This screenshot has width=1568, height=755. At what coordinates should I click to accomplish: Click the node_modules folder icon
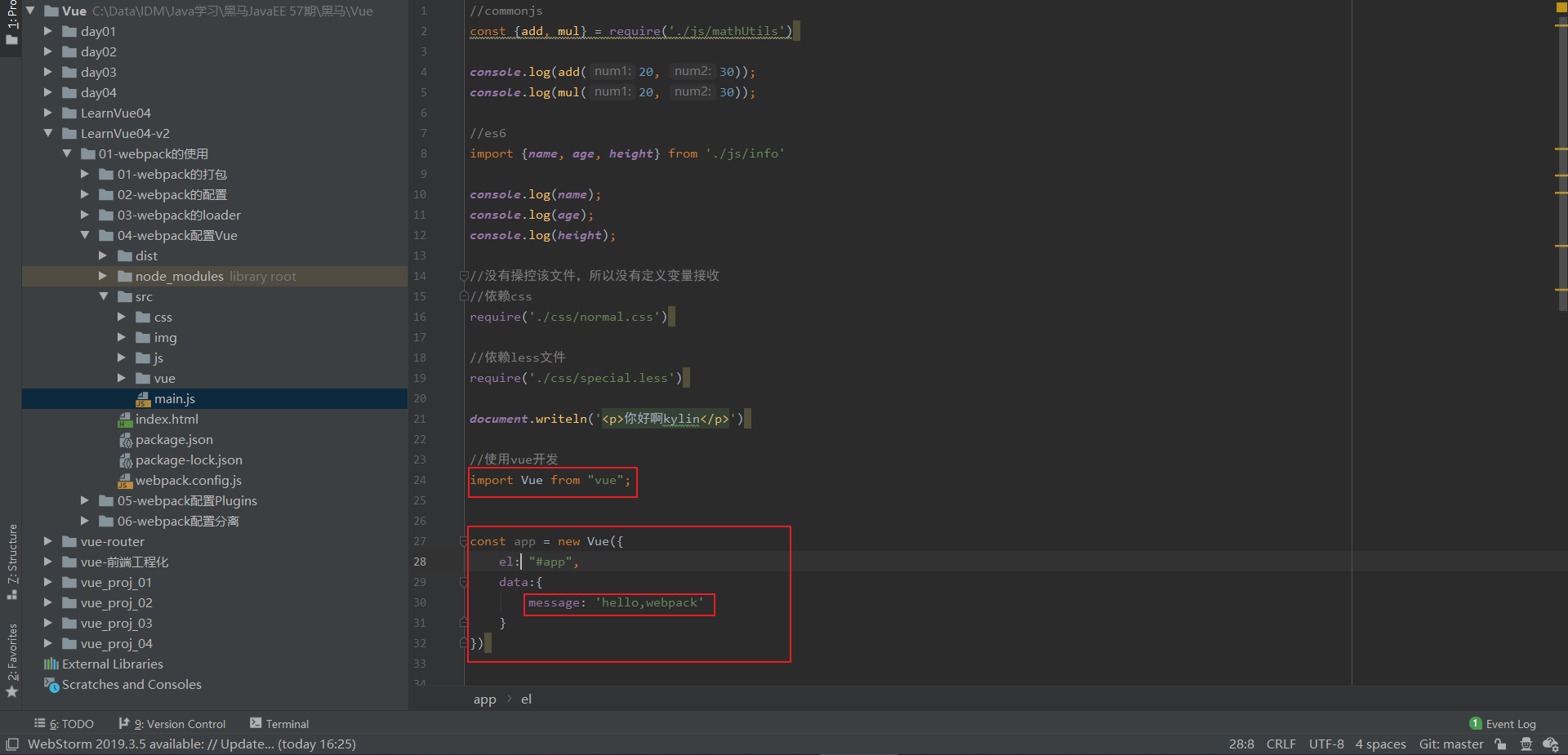(125, 277)
